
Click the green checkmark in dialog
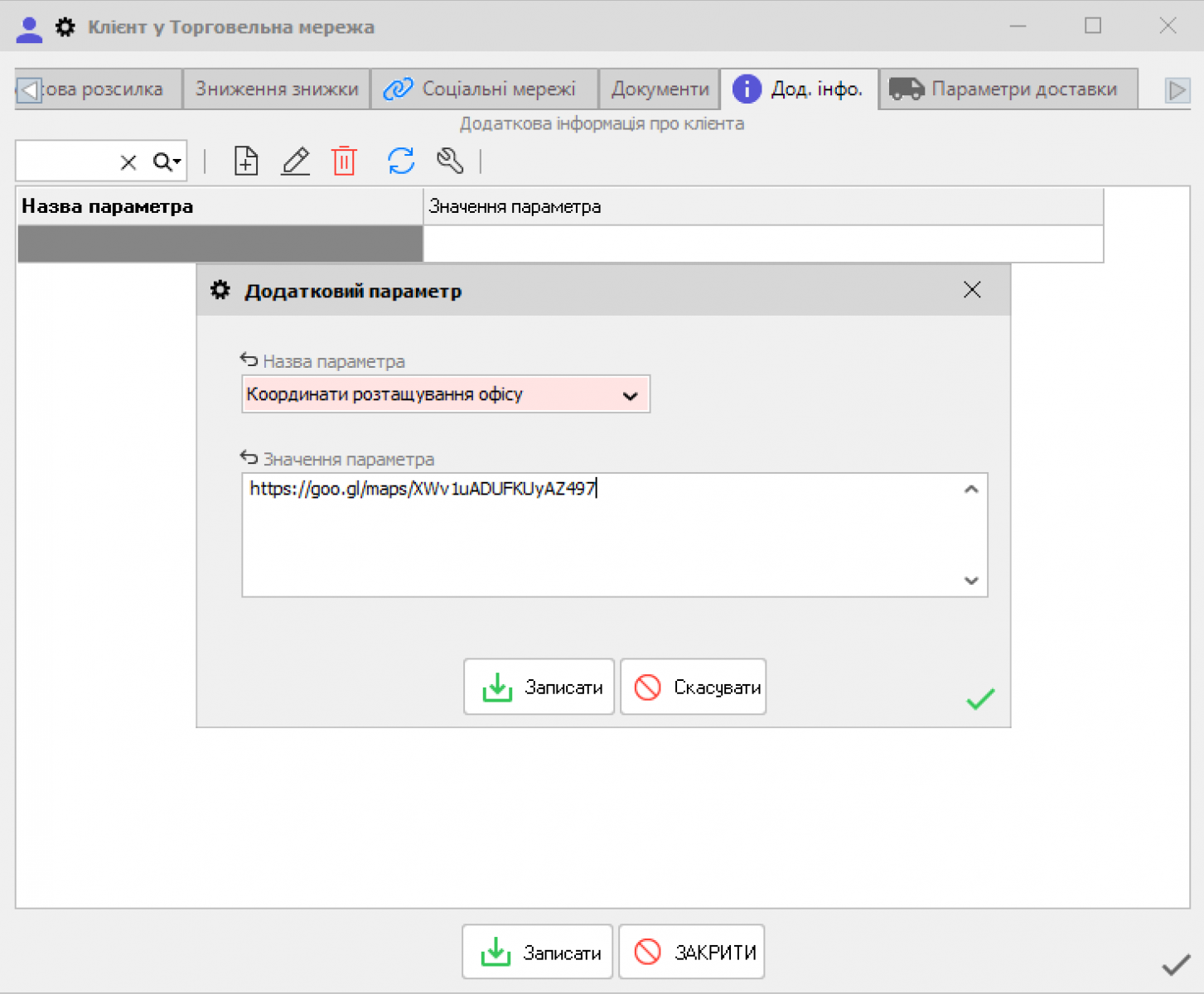980,700
